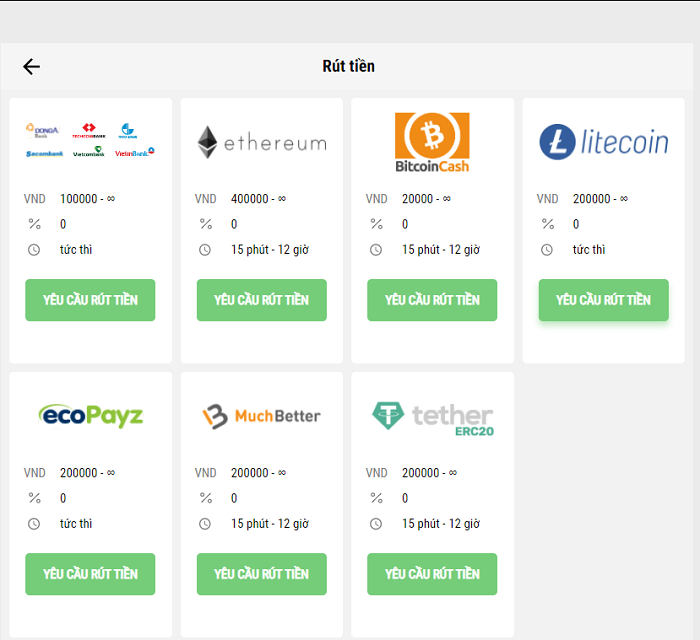
Task: Click Litecoin's Yêu cầu rút tiền button
Action: (603, 300)
